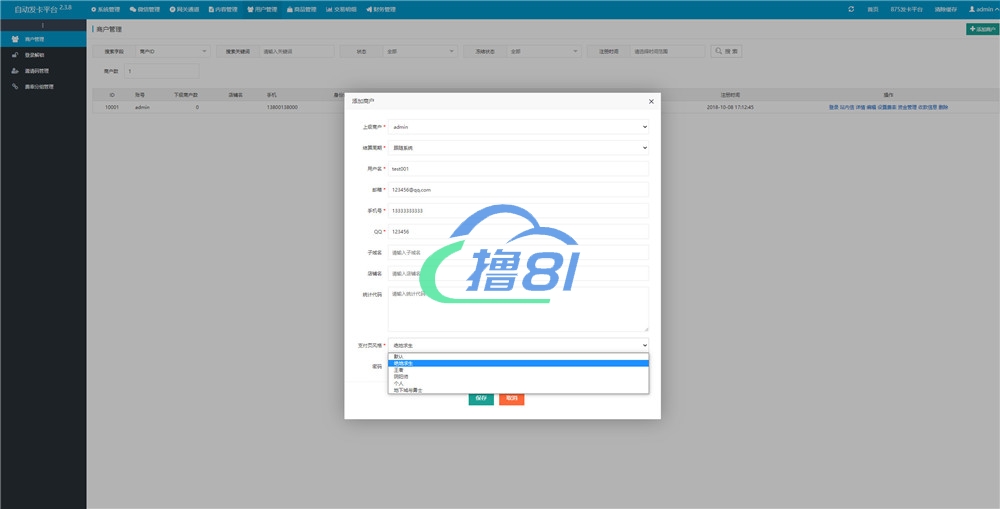Viewport: 1000px width, 509px height.
Task: Open 费率分组管理 link icon in sidebar
Action: click(15, 87)
